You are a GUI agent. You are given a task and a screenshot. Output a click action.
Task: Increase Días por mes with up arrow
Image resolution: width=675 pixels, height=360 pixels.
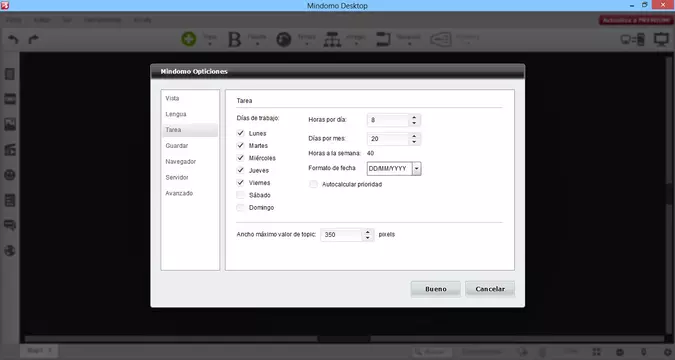(x=414, y=136)
